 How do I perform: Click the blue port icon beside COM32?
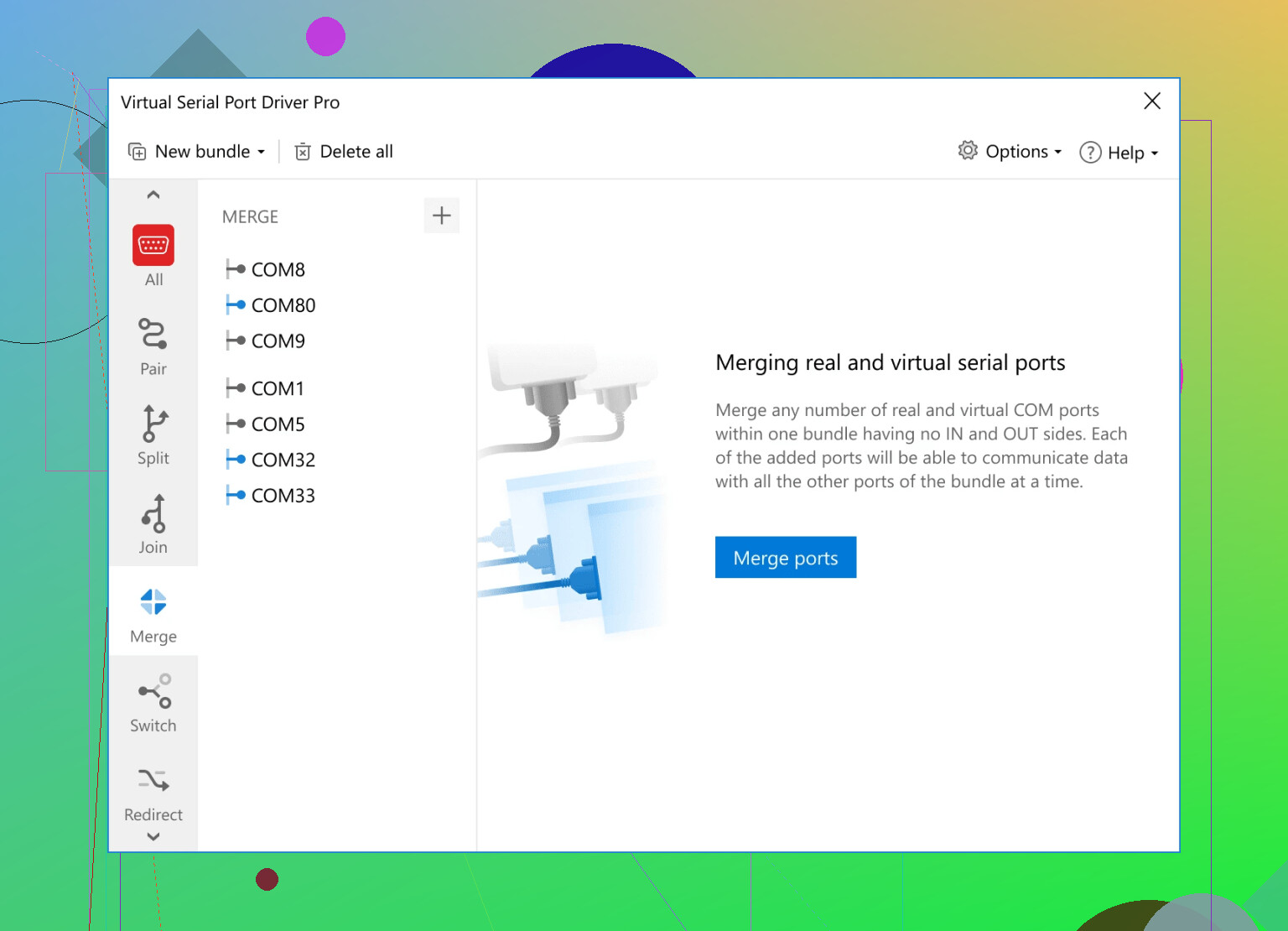[236, 460]
